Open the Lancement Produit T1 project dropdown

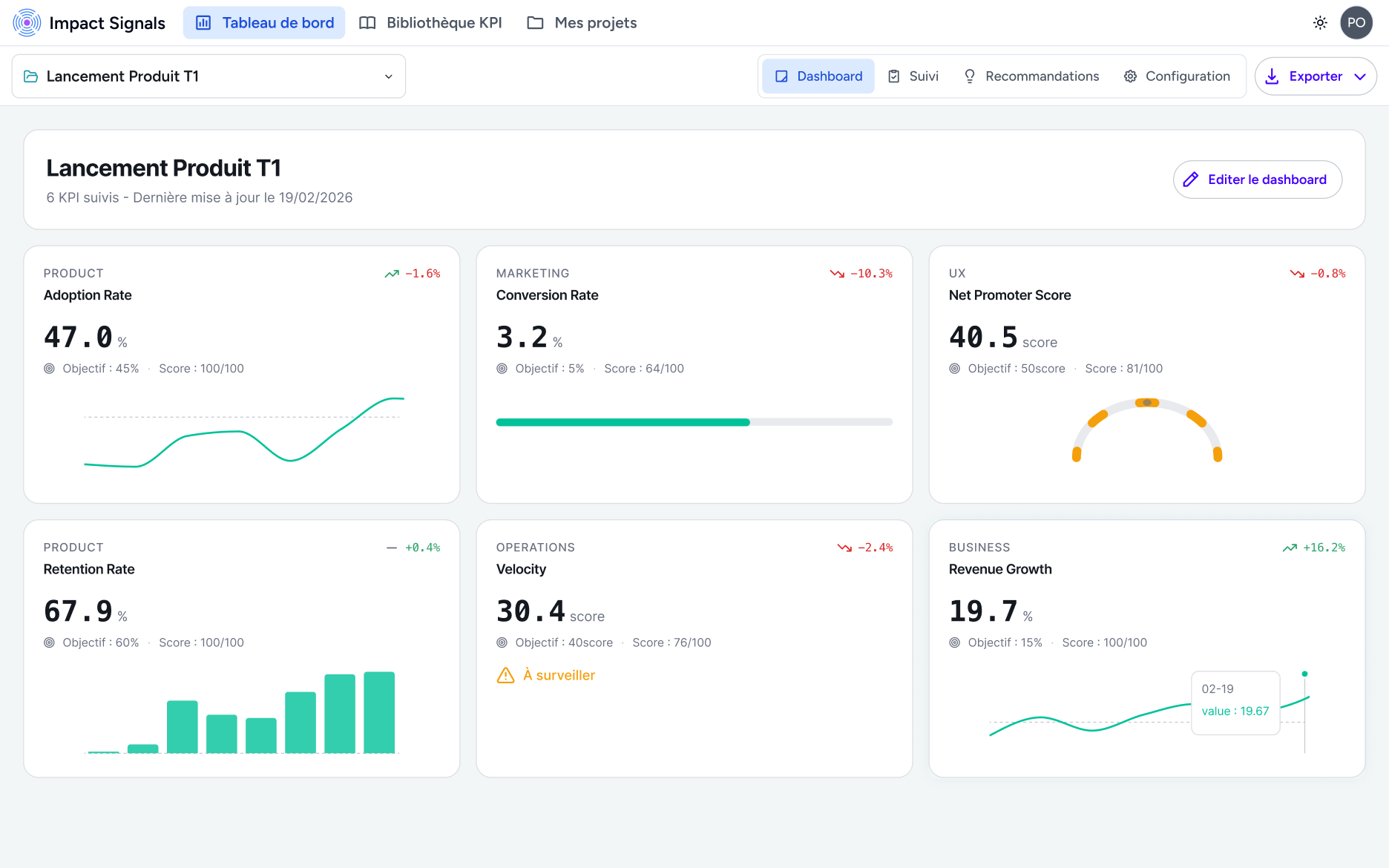point(208,76)
